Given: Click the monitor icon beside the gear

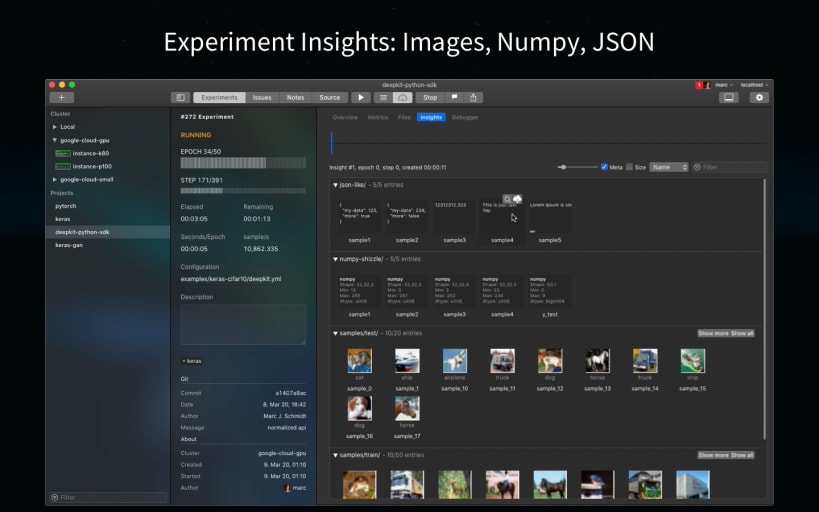Looking at the screenshot, I should point(728,98).
